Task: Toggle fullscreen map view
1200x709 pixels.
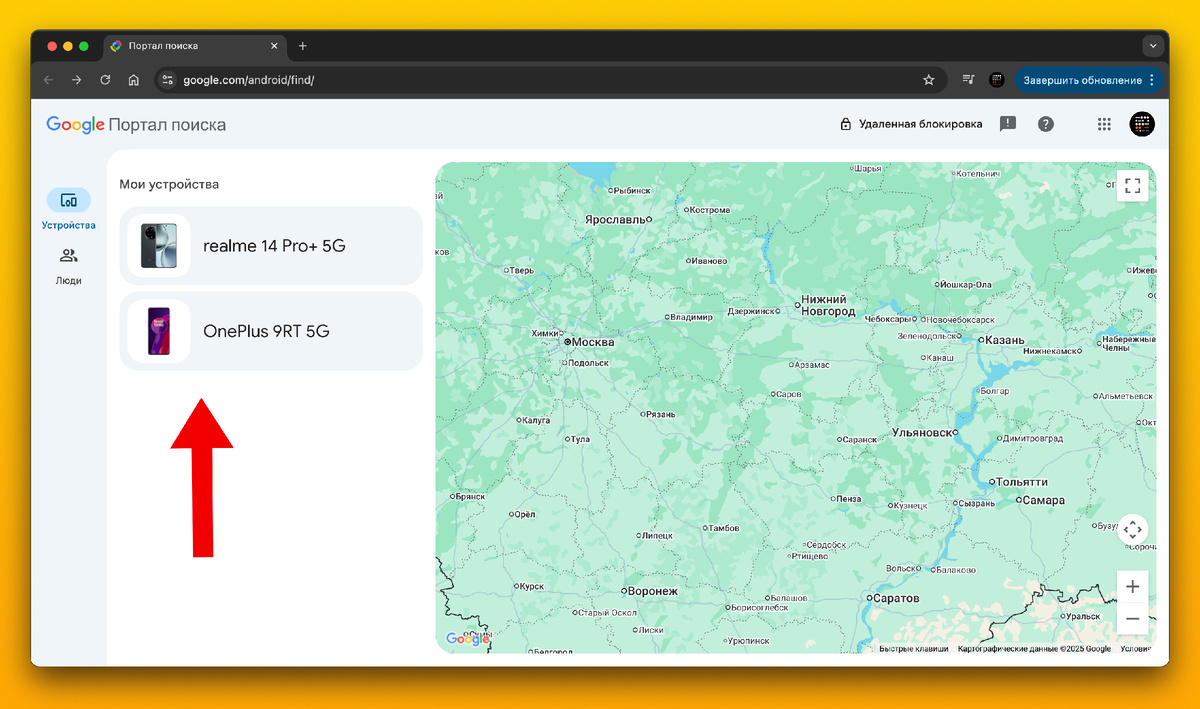Action: [x=1132, y=185]
